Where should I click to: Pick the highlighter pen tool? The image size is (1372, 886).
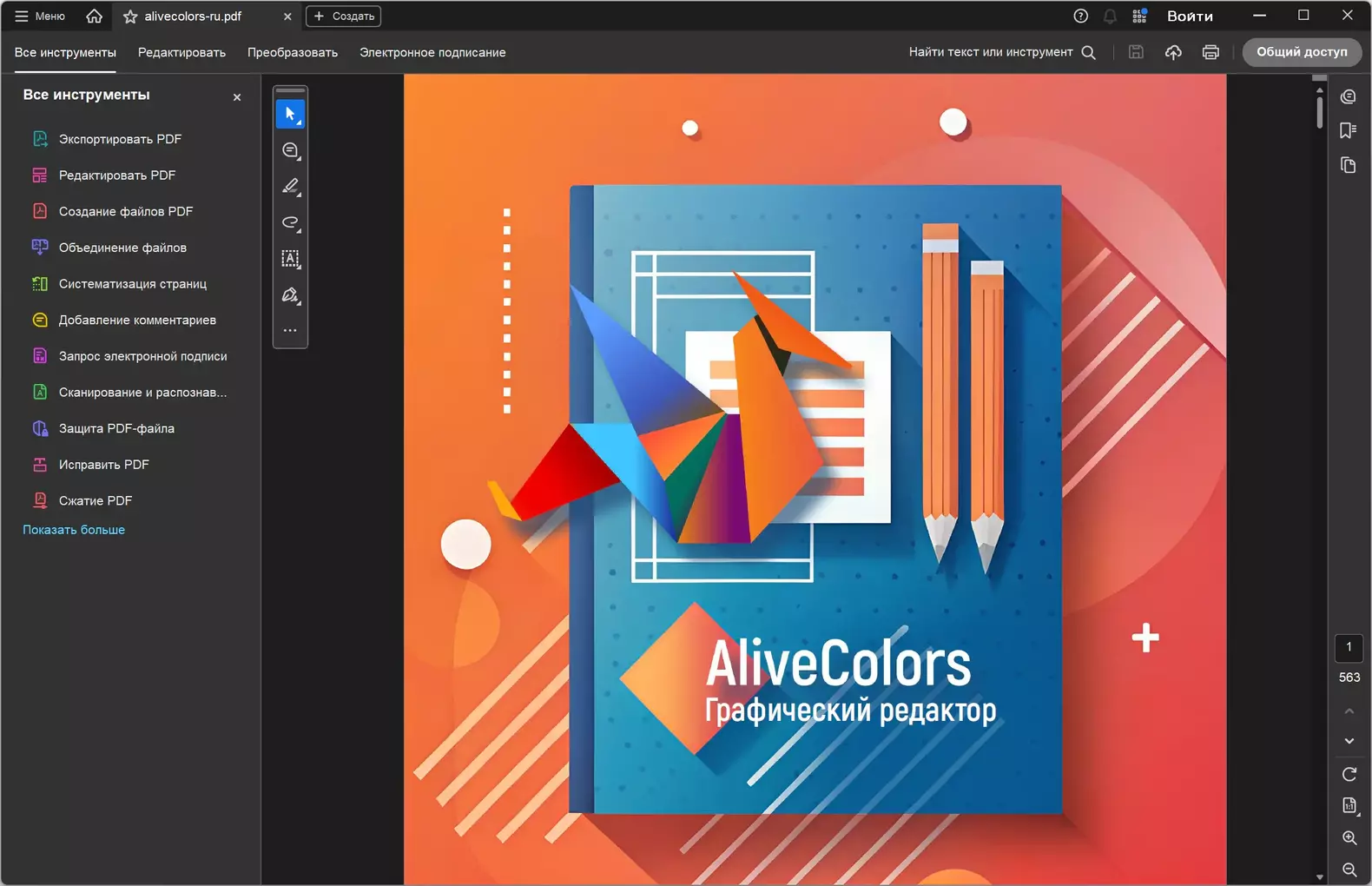pyautogui.click(x=290, y=187)
